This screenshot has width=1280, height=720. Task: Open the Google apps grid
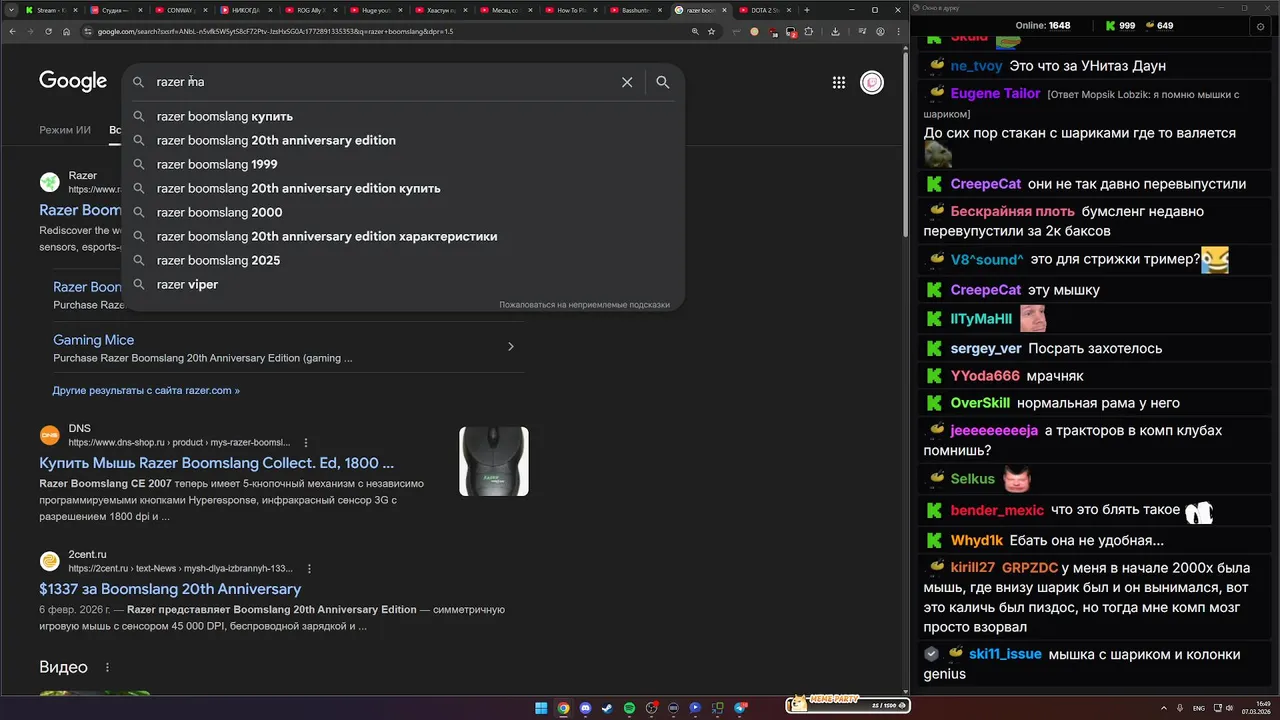click(x=839, y=82)
